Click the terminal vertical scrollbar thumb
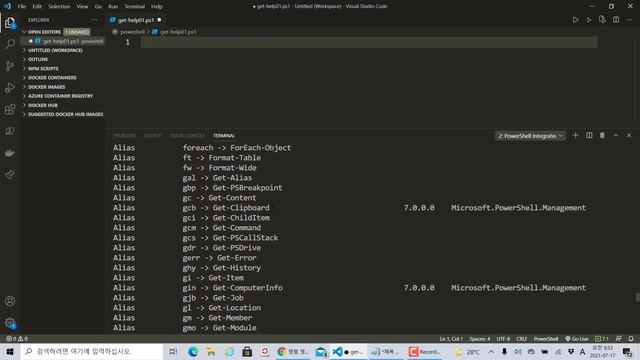Viewport: 640px width, 360px height. point(638,298)
